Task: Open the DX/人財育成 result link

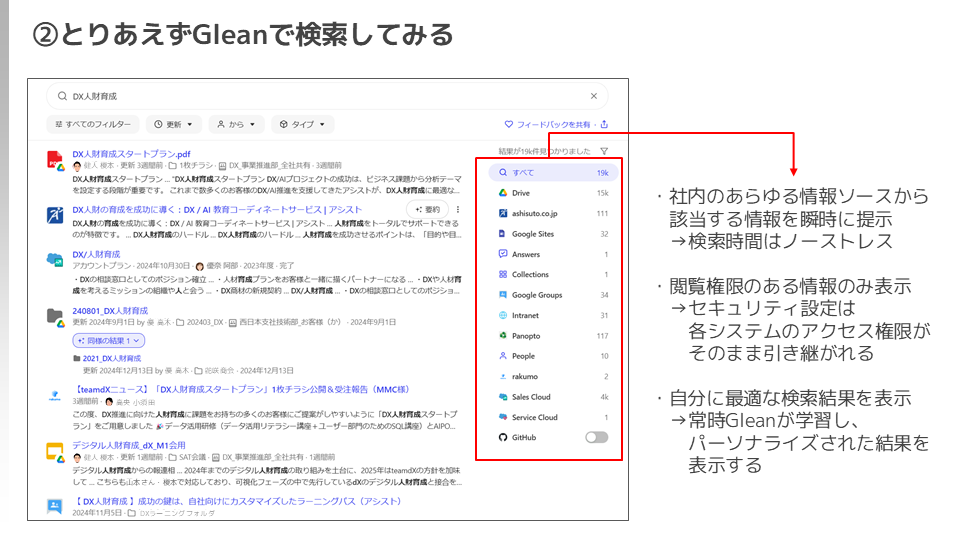Action: click(x=96, y=254)
